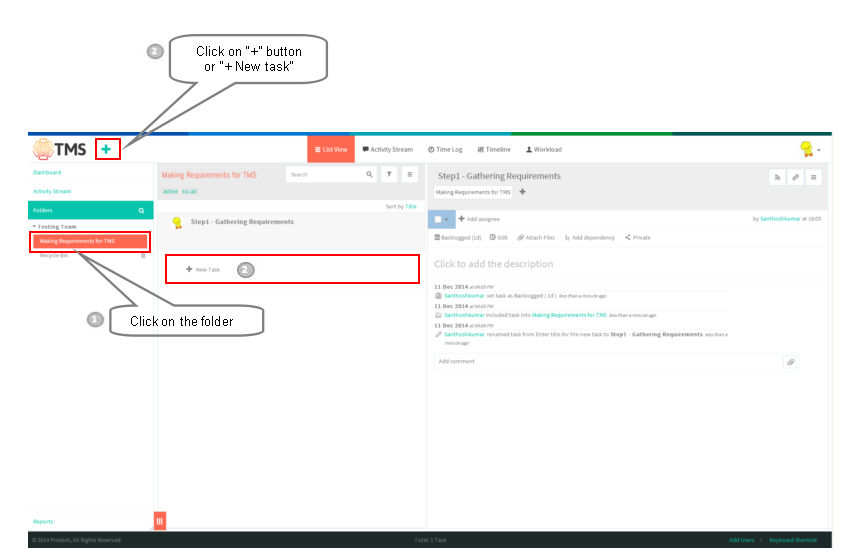Click Santhoshkumar in the set task as Backlogged entry
This screenshot has width=847, height=560.
click(x=464, y=296)
